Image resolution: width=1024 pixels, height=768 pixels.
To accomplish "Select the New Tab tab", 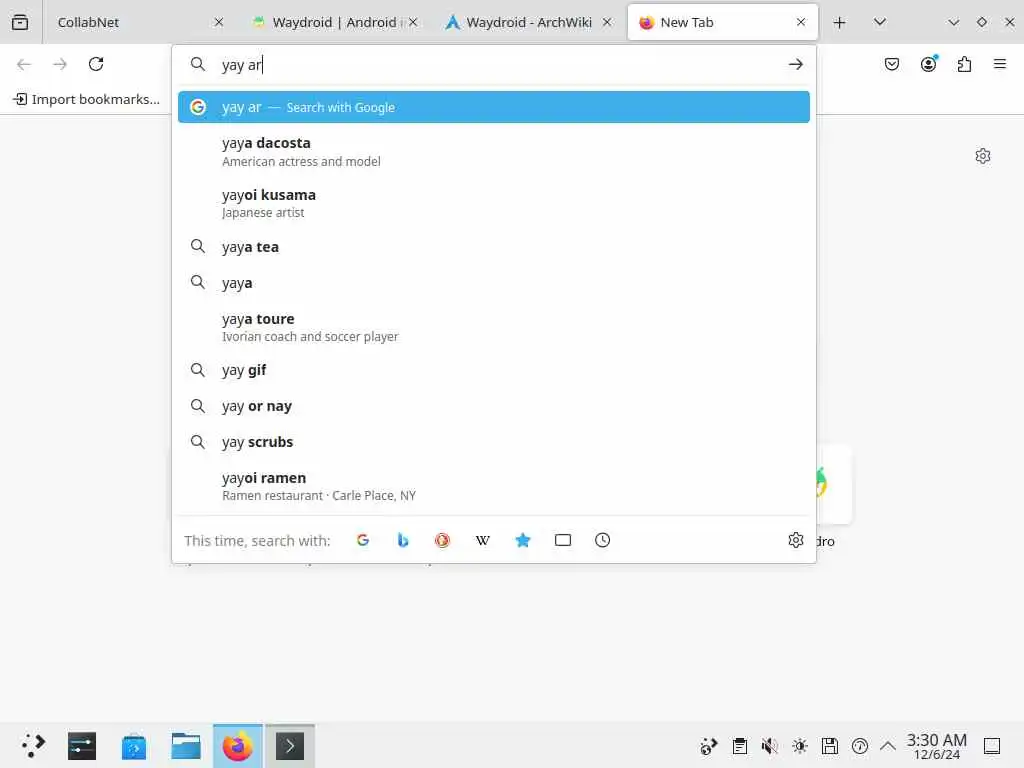I will 722,22.
